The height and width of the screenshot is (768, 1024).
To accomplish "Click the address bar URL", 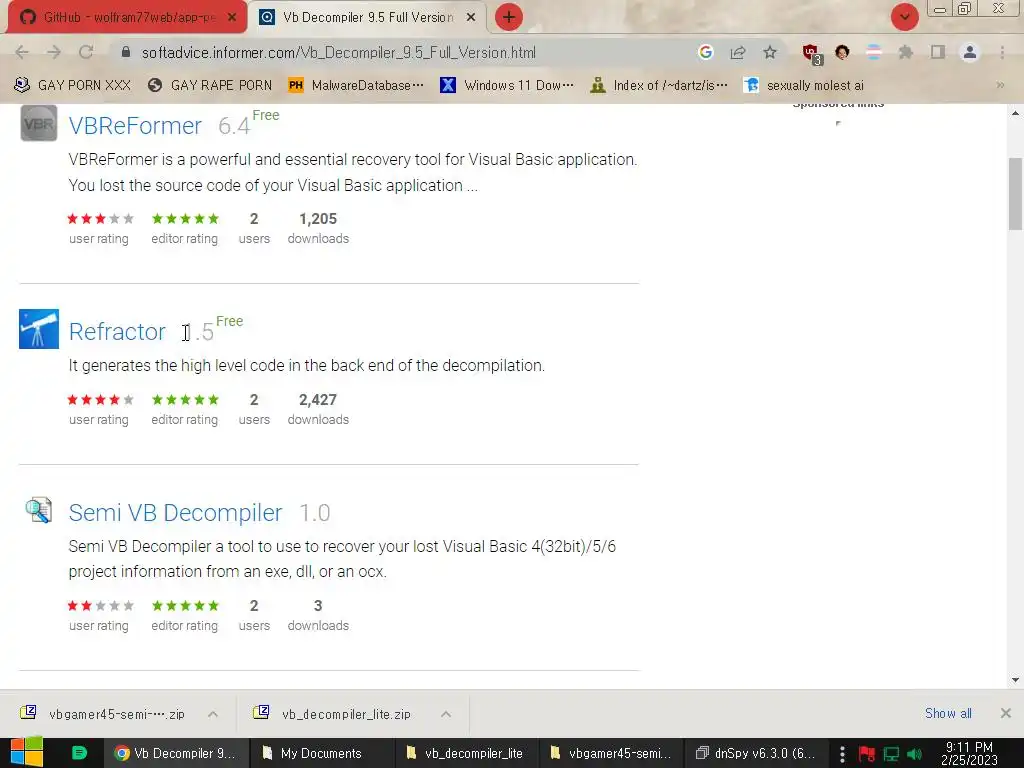I will [338, 52].
